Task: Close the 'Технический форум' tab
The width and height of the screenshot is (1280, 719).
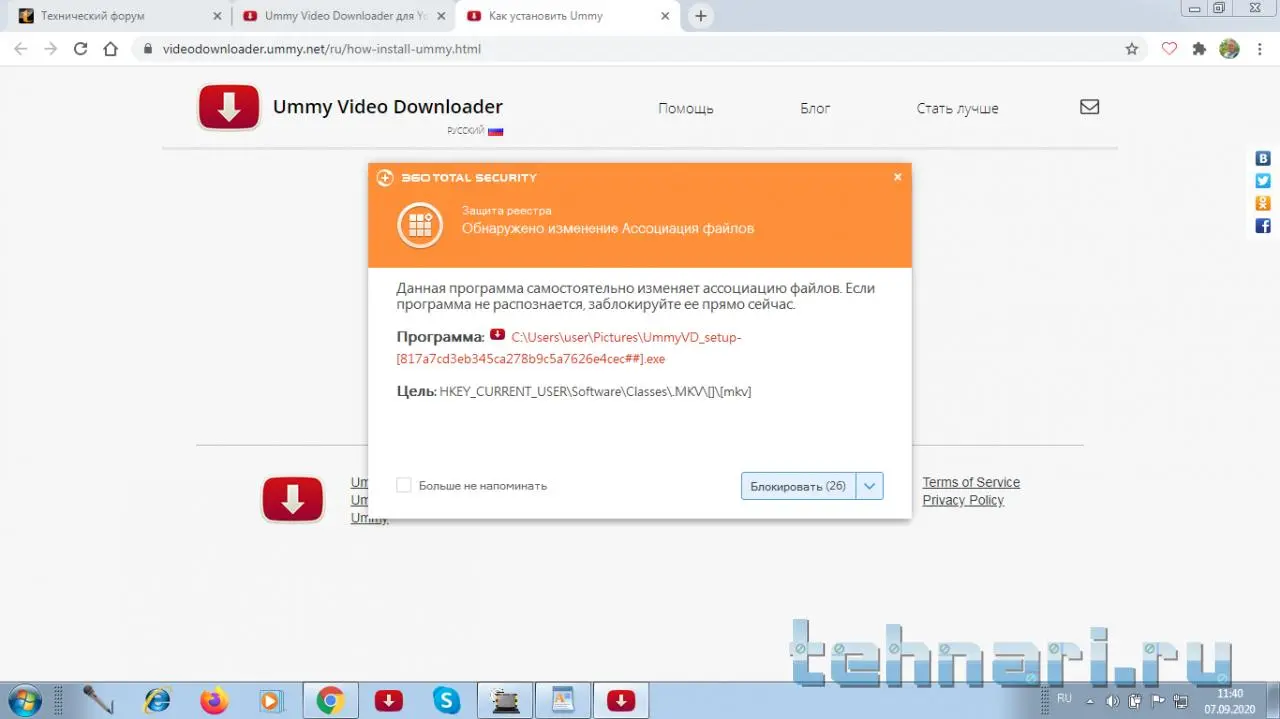Action: tap(217, 16)
